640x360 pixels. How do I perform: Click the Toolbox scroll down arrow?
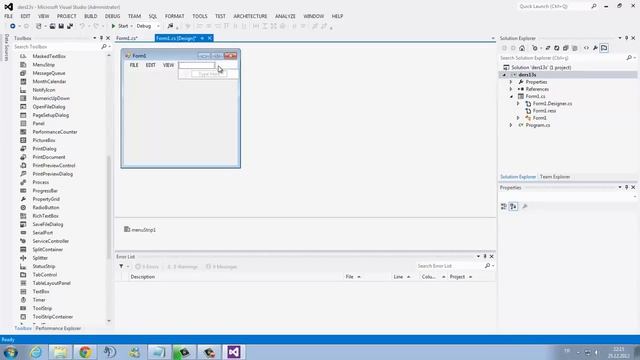click(109, 321)
